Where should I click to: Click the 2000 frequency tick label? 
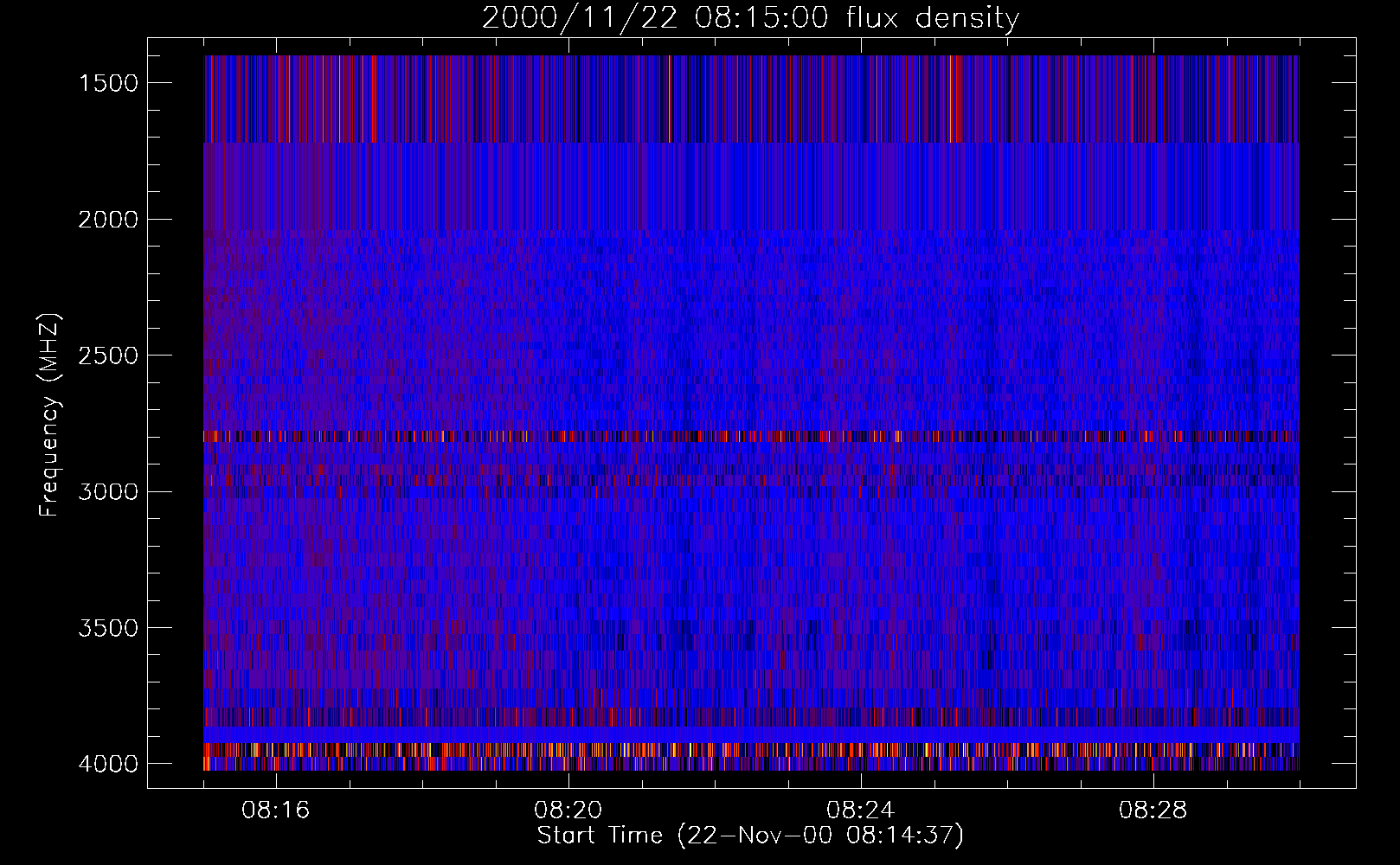pos(108,220)
